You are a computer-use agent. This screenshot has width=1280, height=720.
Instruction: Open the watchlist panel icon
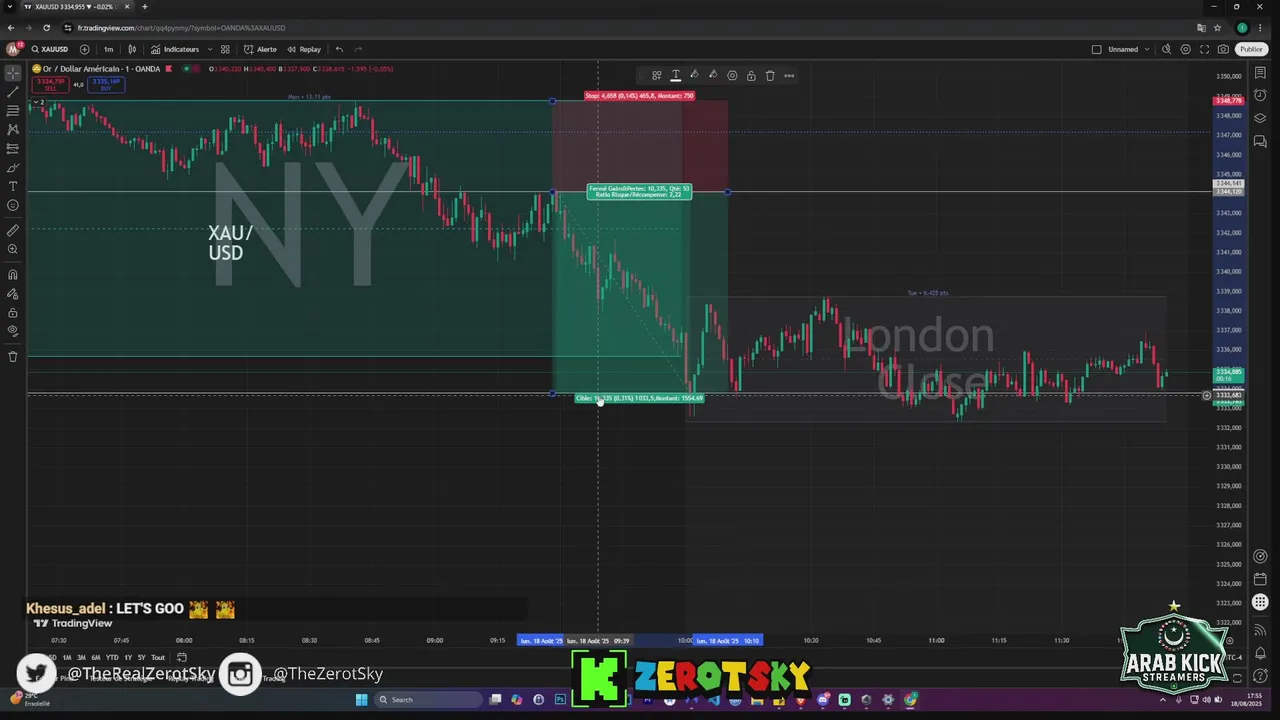pyautogui.click(x=1260, y=74)
